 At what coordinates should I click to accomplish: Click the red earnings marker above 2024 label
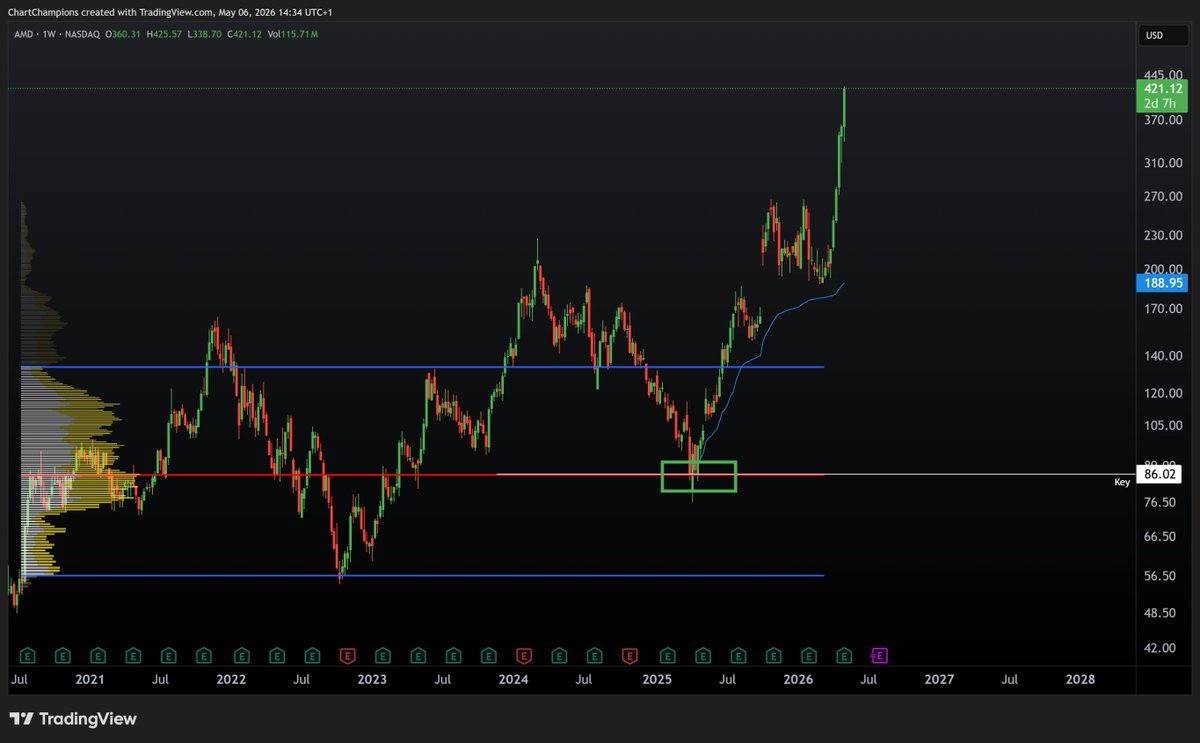(523, 656)
